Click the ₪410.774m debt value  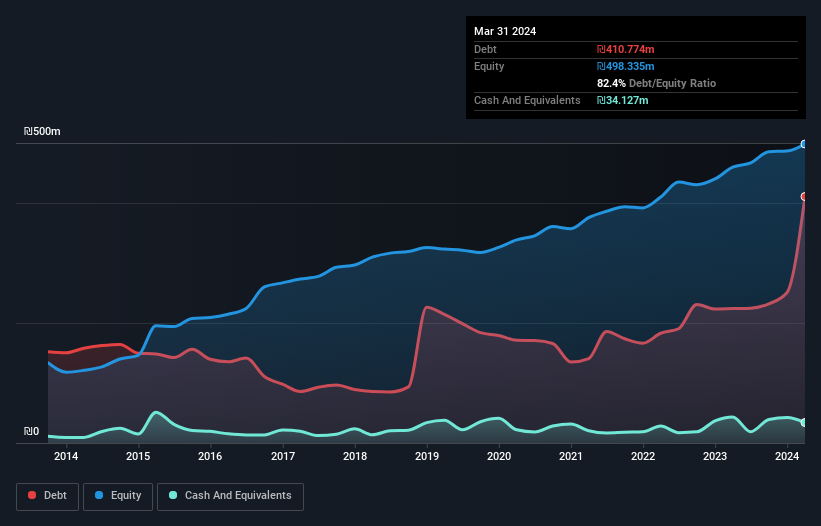[x=626, y=49]
